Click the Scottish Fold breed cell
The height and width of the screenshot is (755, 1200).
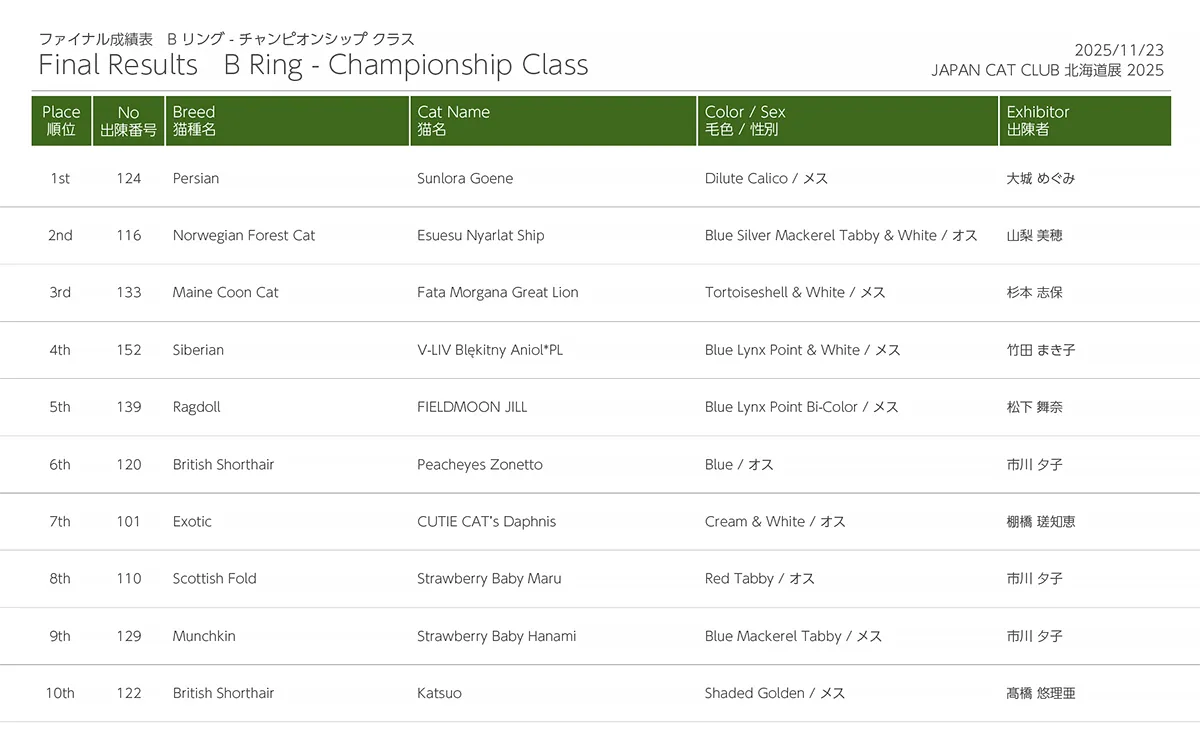(x=215, y=578)
